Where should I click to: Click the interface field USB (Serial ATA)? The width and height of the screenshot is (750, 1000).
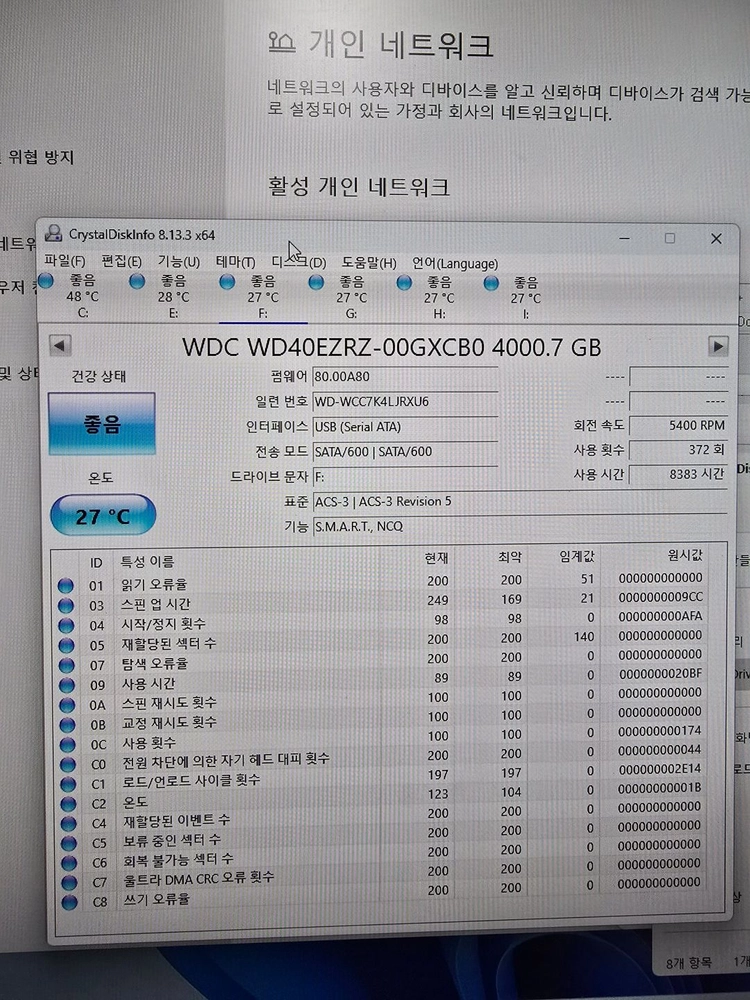pos(405,426)
